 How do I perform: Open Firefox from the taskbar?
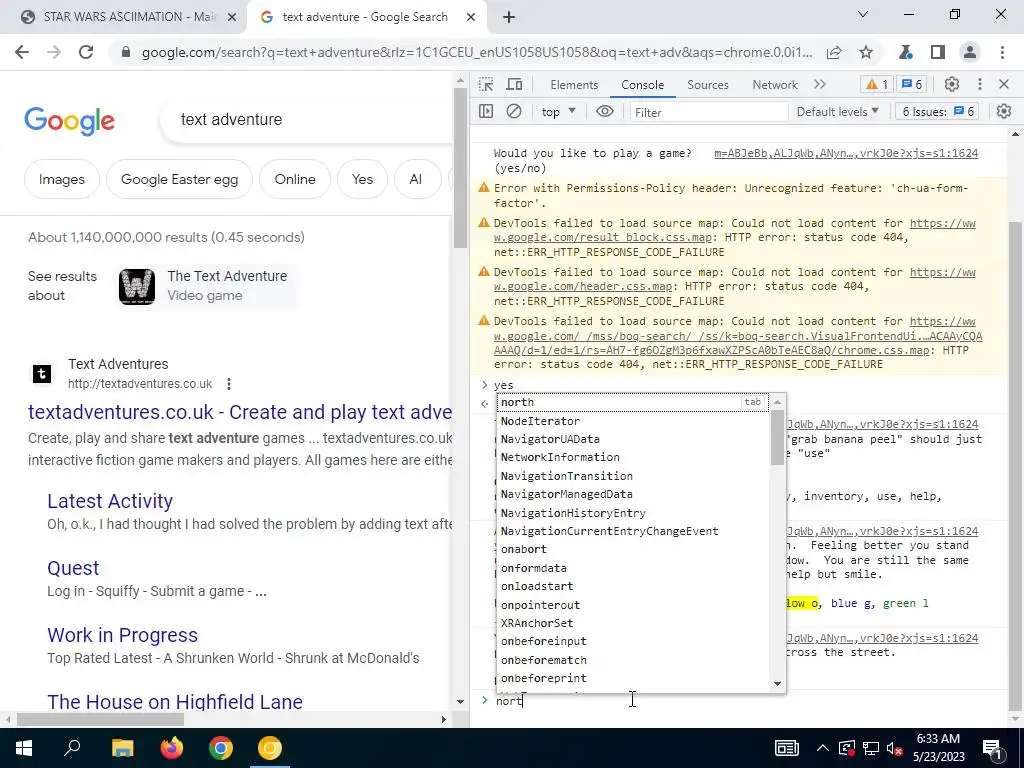172,748
